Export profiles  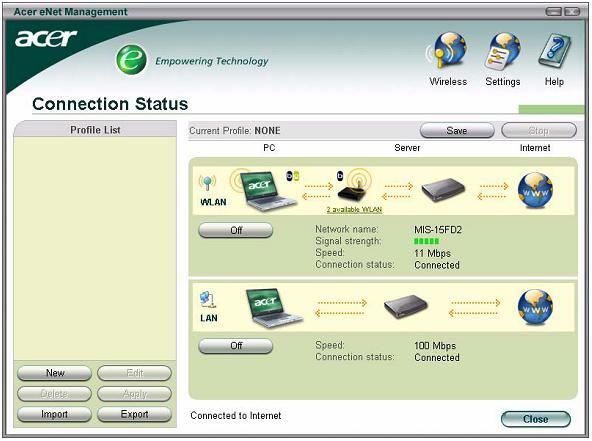(x=134, y=414)
